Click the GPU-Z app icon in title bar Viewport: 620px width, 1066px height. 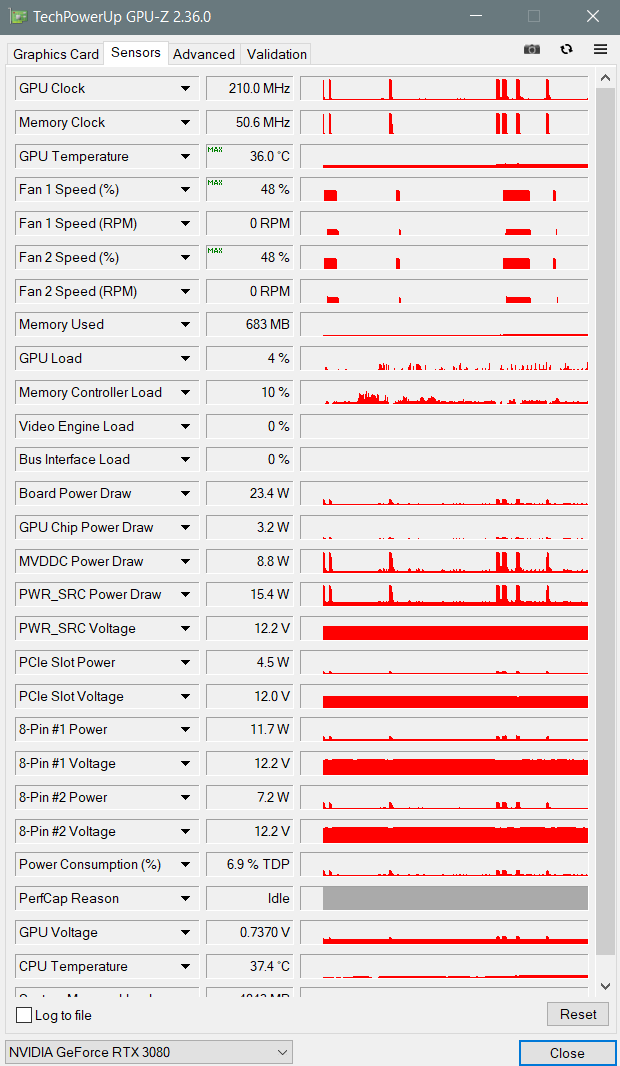(x=18, y=16)
